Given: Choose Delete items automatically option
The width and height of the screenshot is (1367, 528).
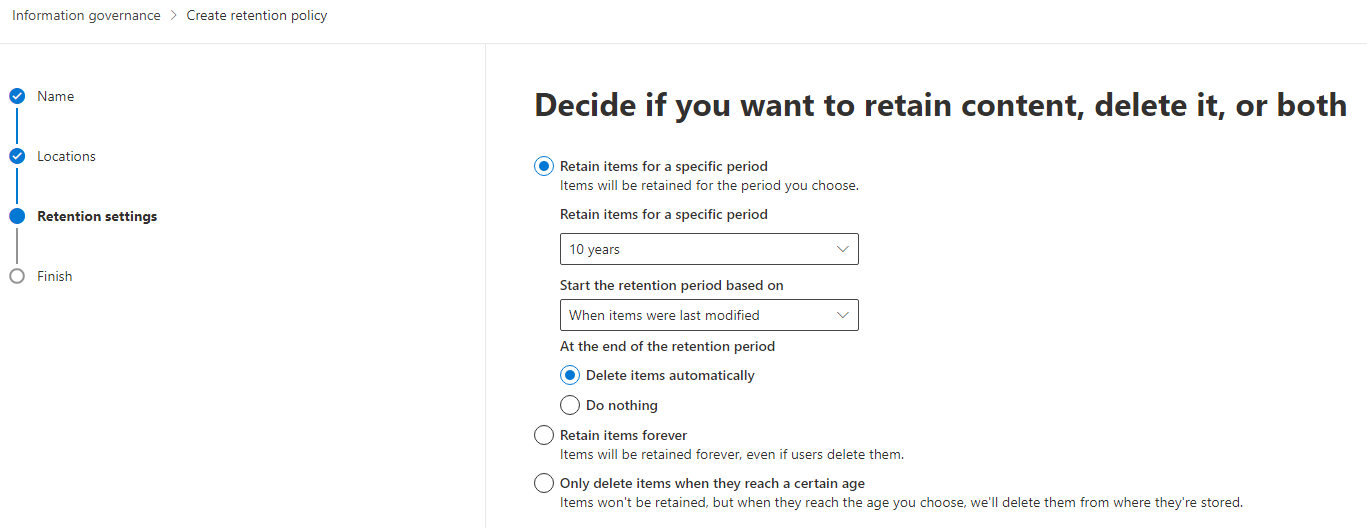Looking at the screenshot, I should (570, 376).
